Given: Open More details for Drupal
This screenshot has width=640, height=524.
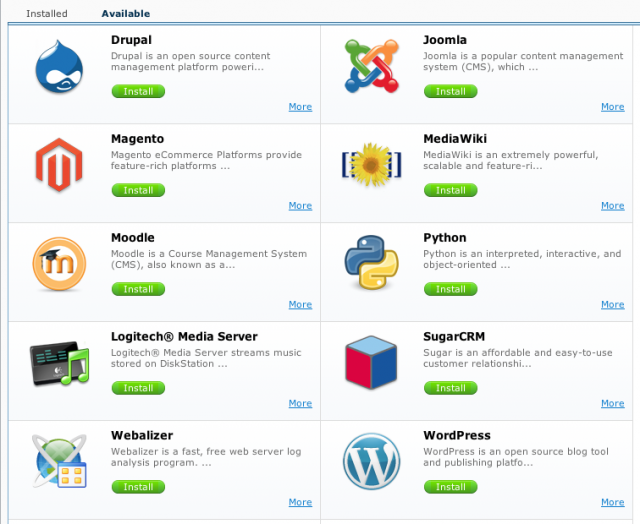Looking at the screenshot, I should (300, 107).
